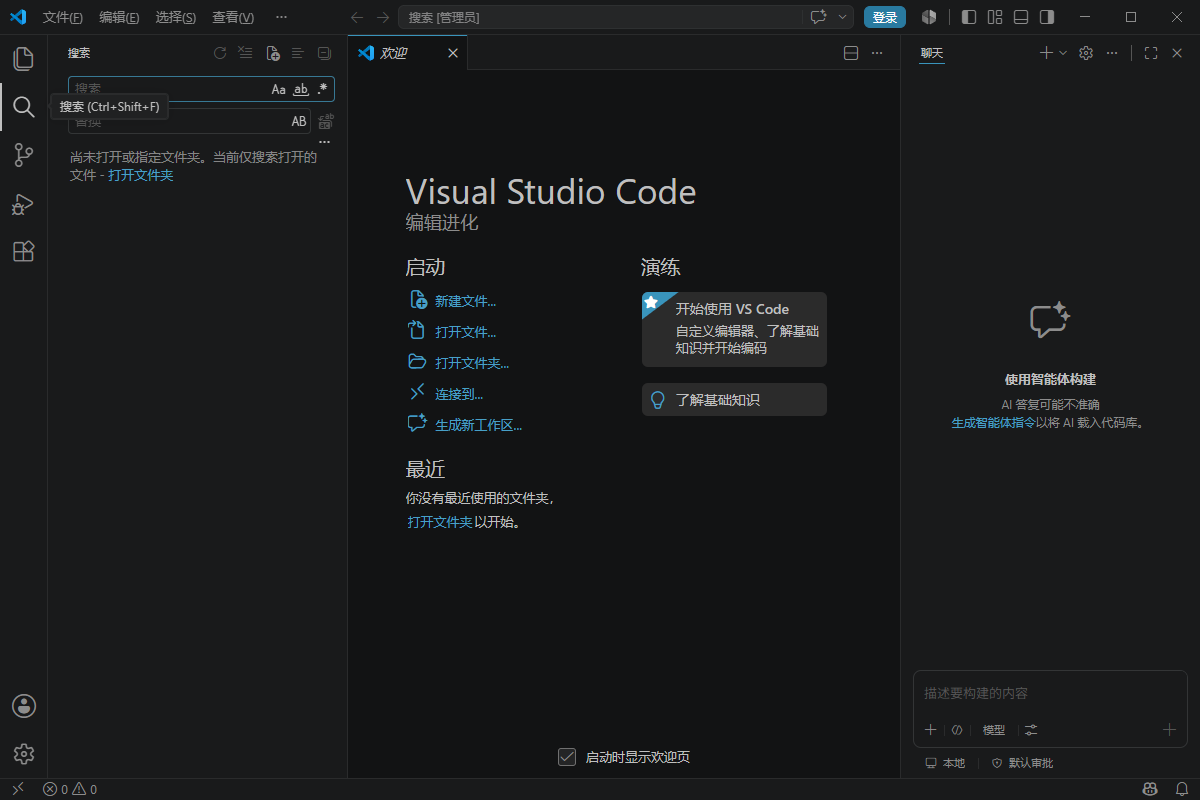Open the chat icon in title bar

[819, 17]
